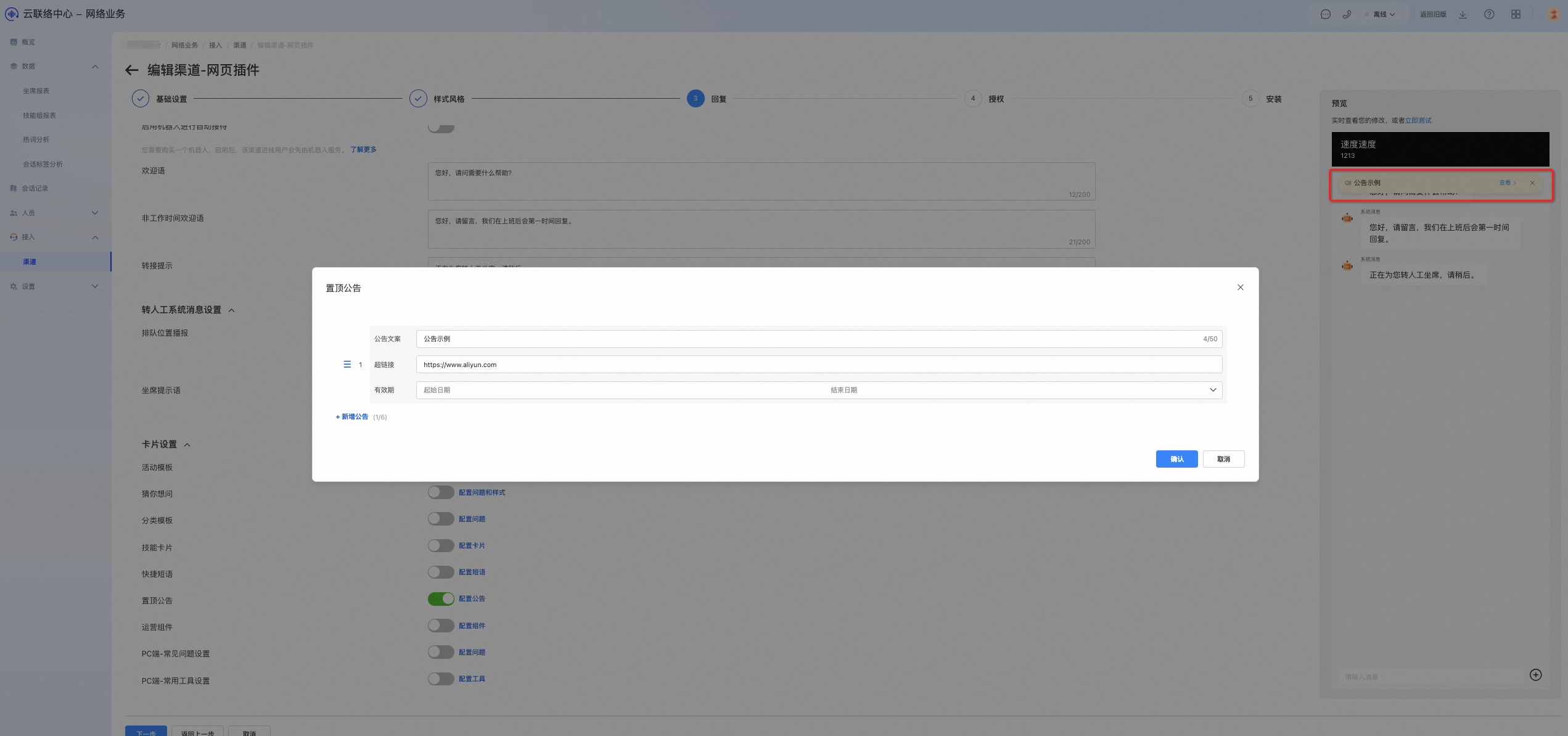This screenshot has height=736, width=1568.
Task: Open 坐席报表 in the sidebar
Action: tap(36, 91)
